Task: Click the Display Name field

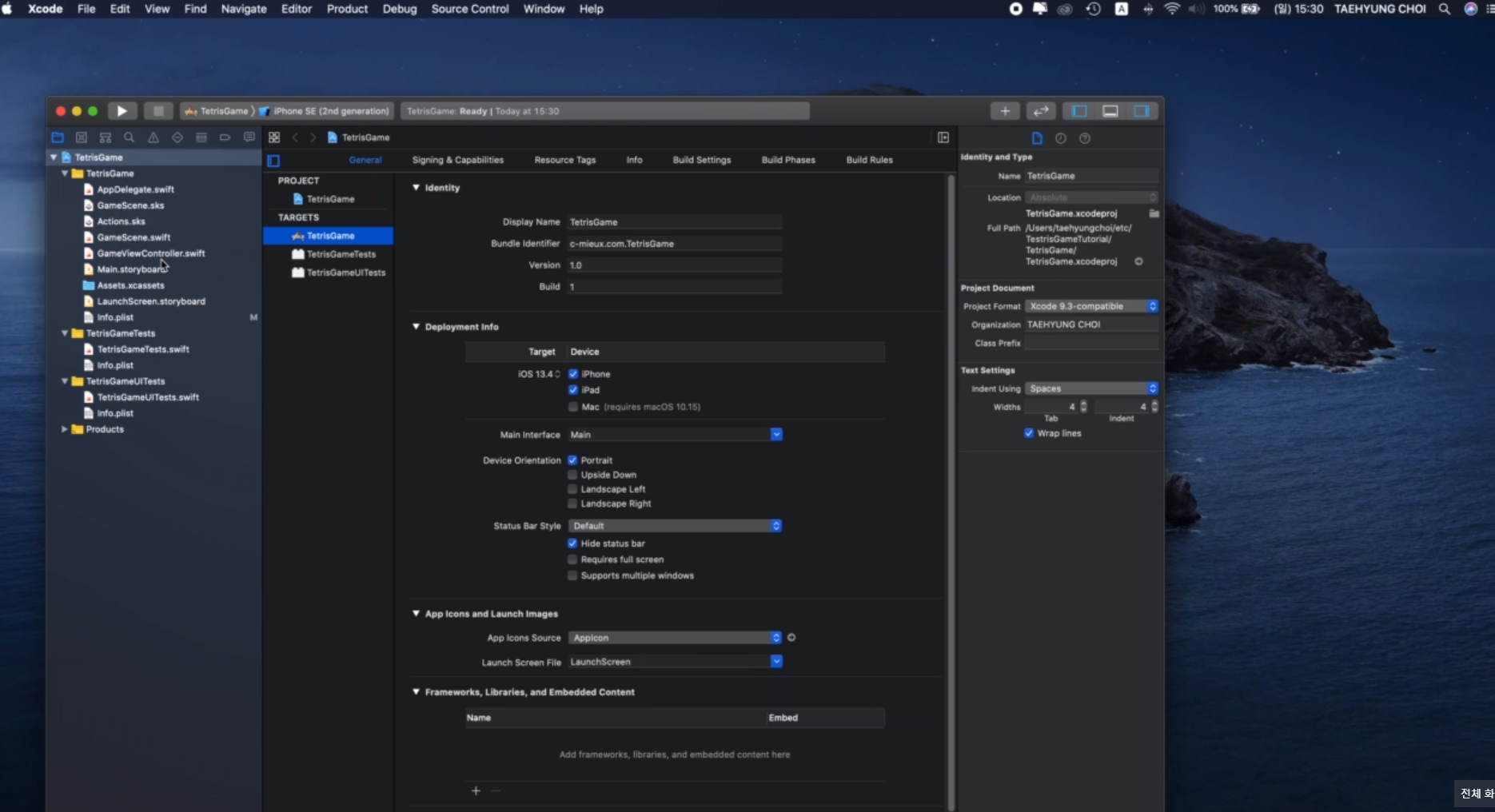Action: 675,222
